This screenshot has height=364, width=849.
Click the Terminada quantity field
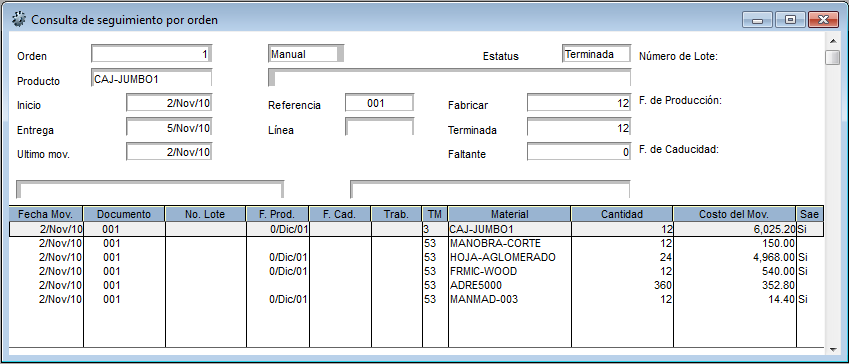click(579, 128)
